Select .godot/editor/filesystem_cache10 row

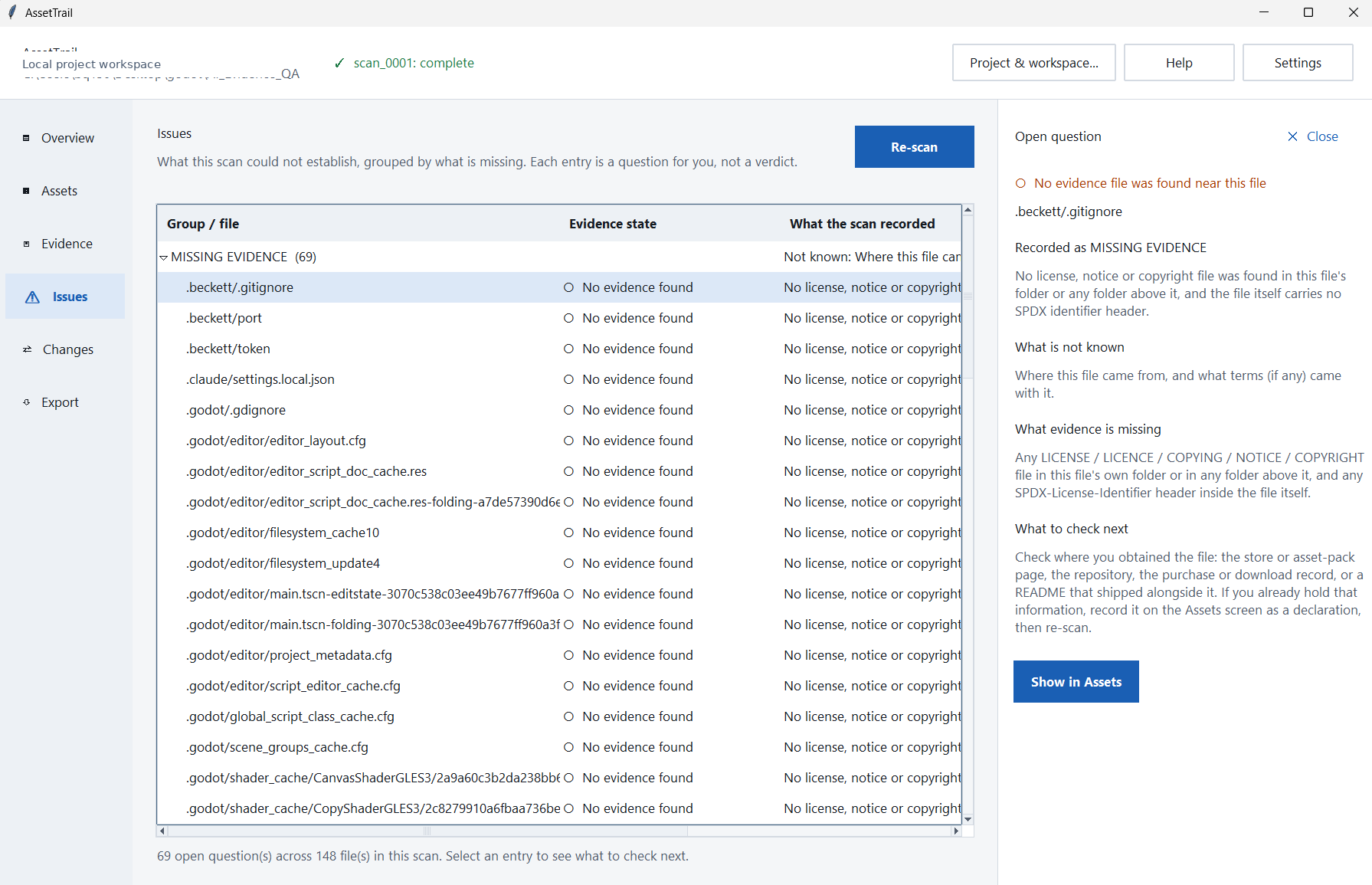pyautogui.click(x=559, y=533)
